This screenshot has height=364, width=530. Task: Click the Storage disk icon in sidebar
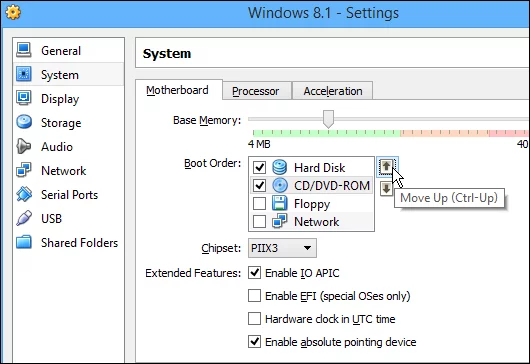click(x=24, y=122)
